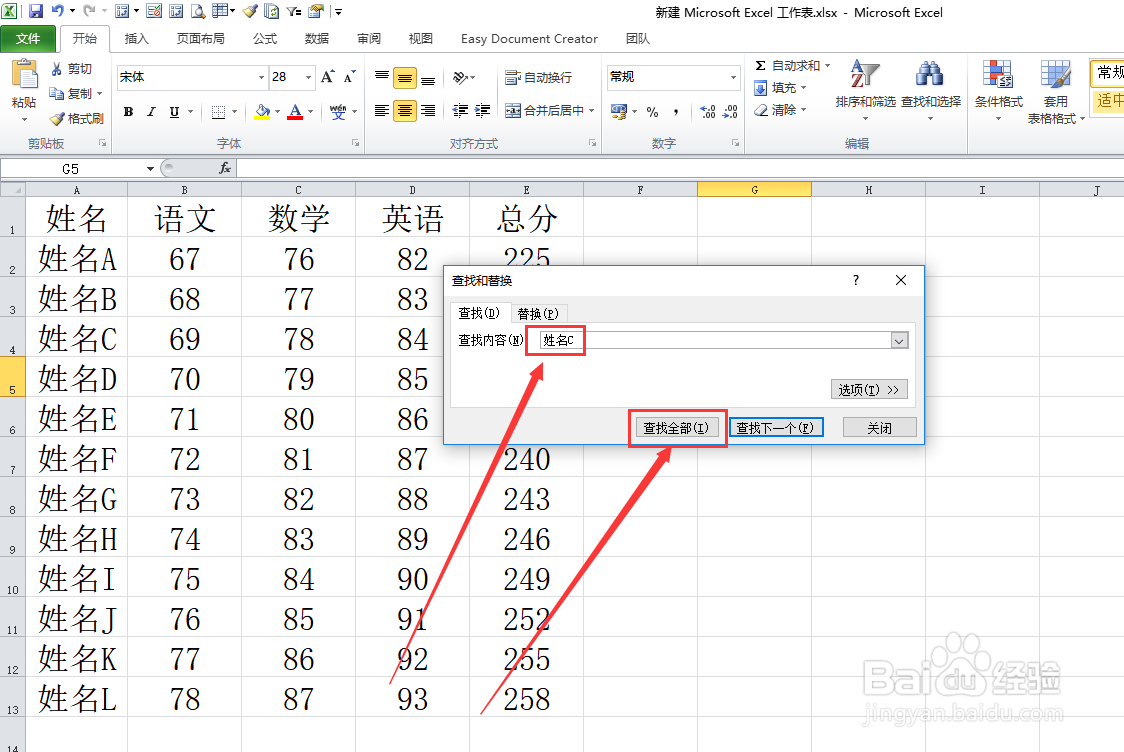Open 查找和选择 binoculars menu

(x=930, y=89)
